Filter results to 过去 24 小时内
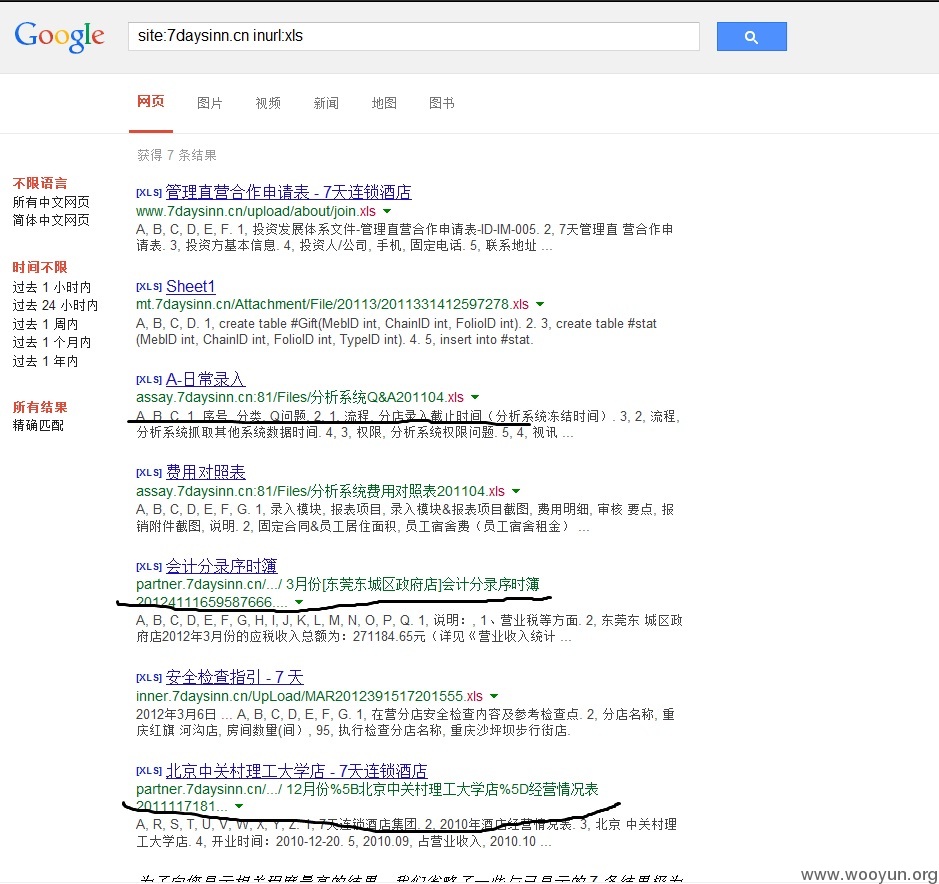 pyautogui.click(x=55, y=305)
